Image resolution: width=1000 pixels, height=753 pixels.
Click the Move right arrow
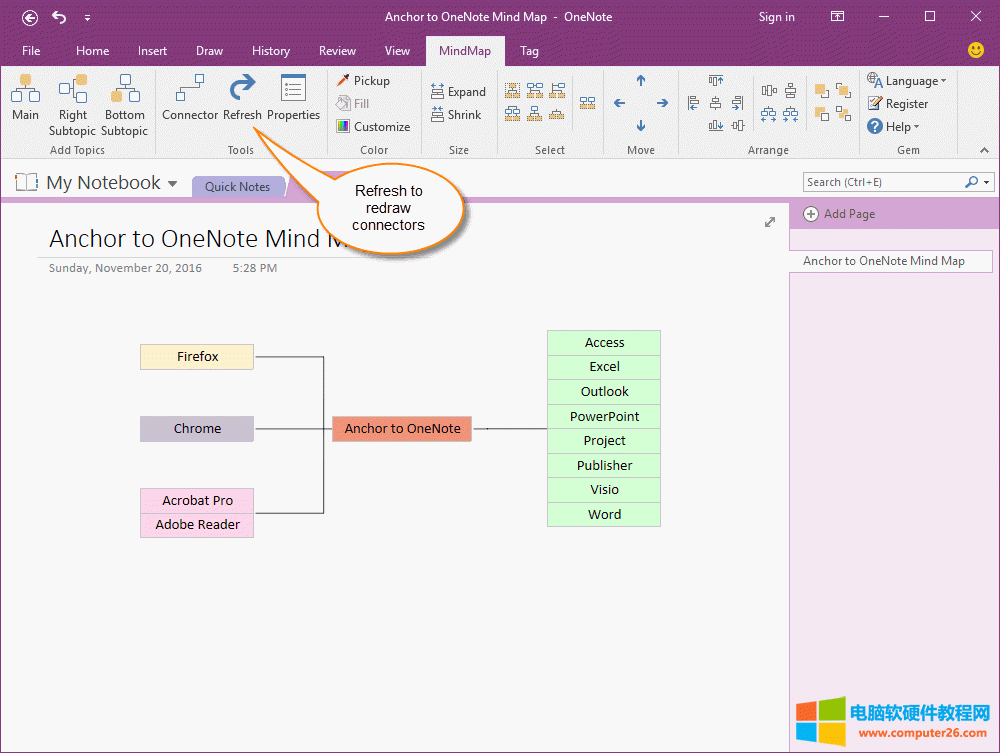pyautogui.click(x=662, y=103)
